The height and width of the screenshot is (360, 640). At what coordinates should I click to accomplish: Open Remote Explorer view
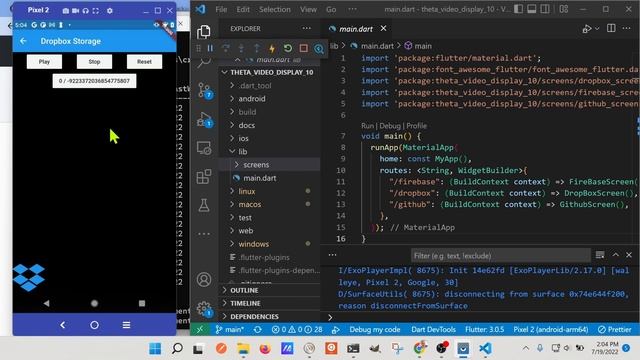click(204, 148)
